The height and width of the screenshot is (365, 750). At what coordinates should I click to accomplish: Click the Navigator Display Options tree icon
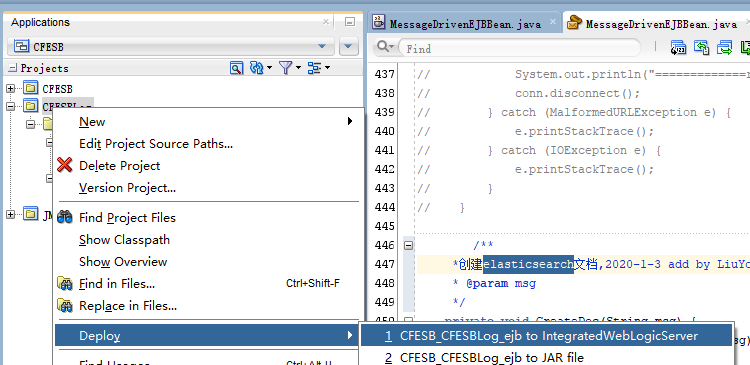314,68
